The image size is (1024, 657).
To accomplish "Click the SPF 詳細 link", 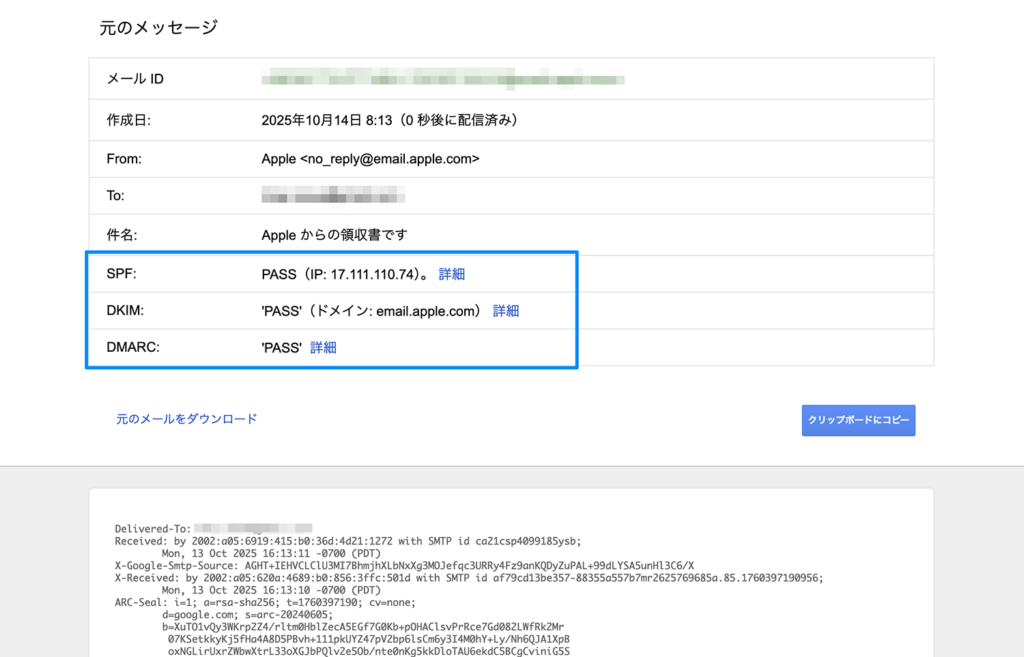I will 451,273.
